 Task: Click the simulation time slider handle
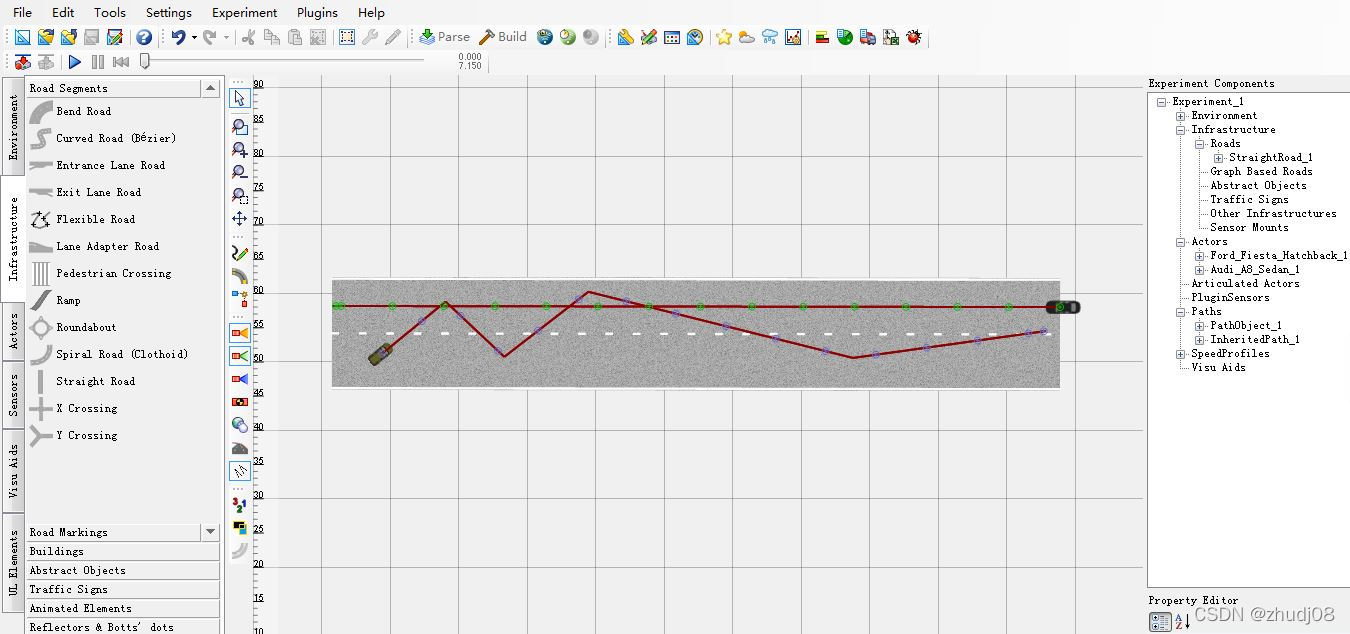pyautogui.click(x=145, y=62)
